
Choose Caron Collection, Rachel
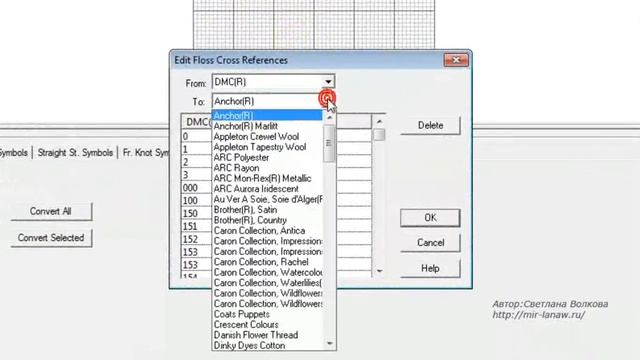pos(267,262)
